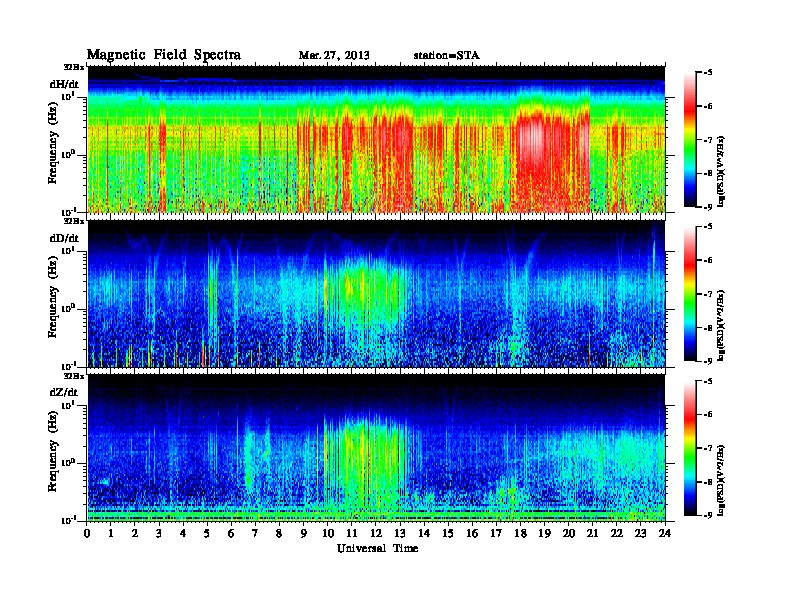
Task: Click the dH/dt panel color scale bar
Action: [x=690, y=139]
